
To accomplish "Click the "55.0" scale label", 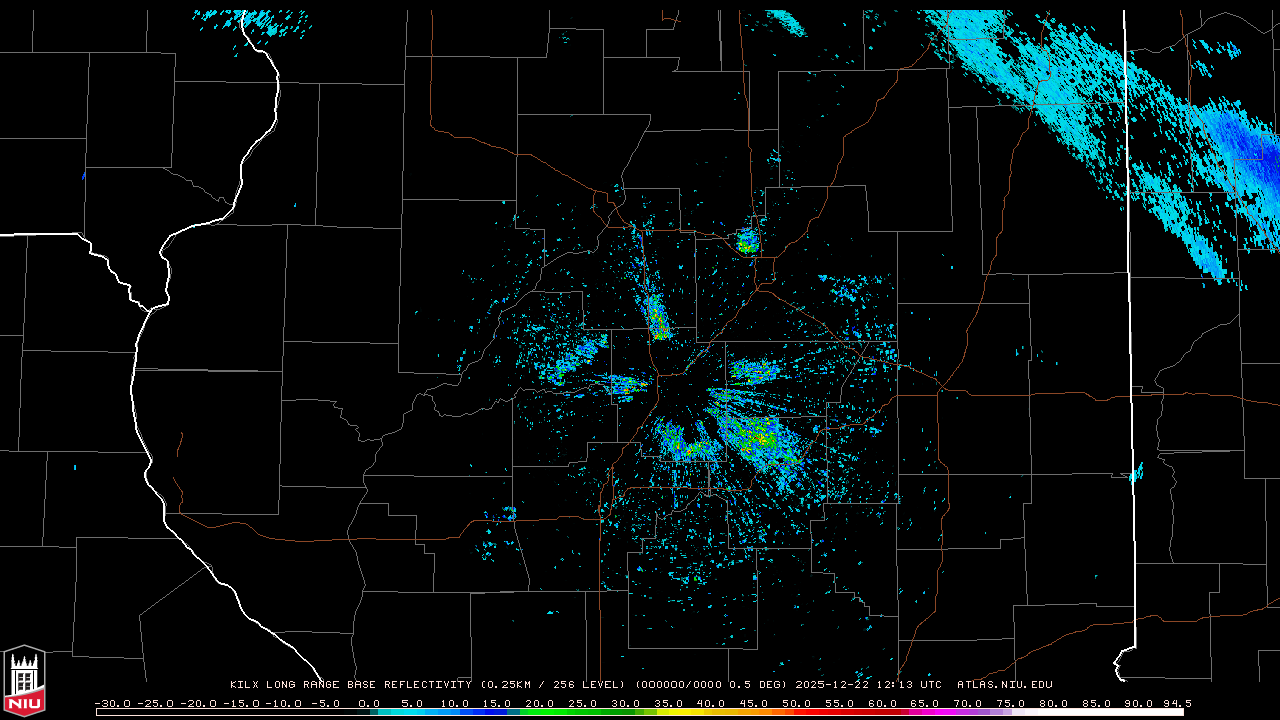I will (x=841, y=703).
